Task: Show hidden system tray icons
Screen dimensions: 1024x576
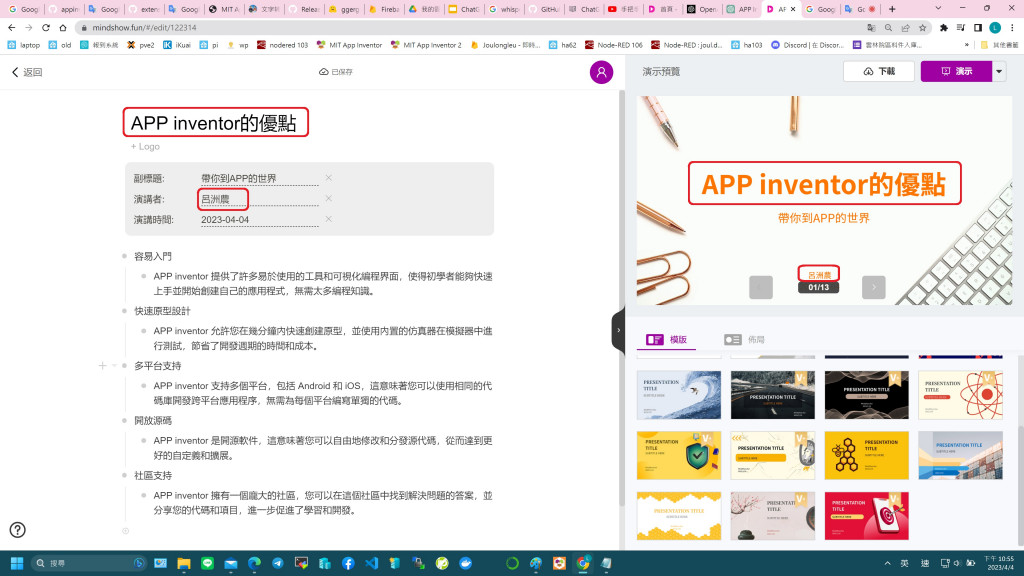Action: [x=887, y=563]
